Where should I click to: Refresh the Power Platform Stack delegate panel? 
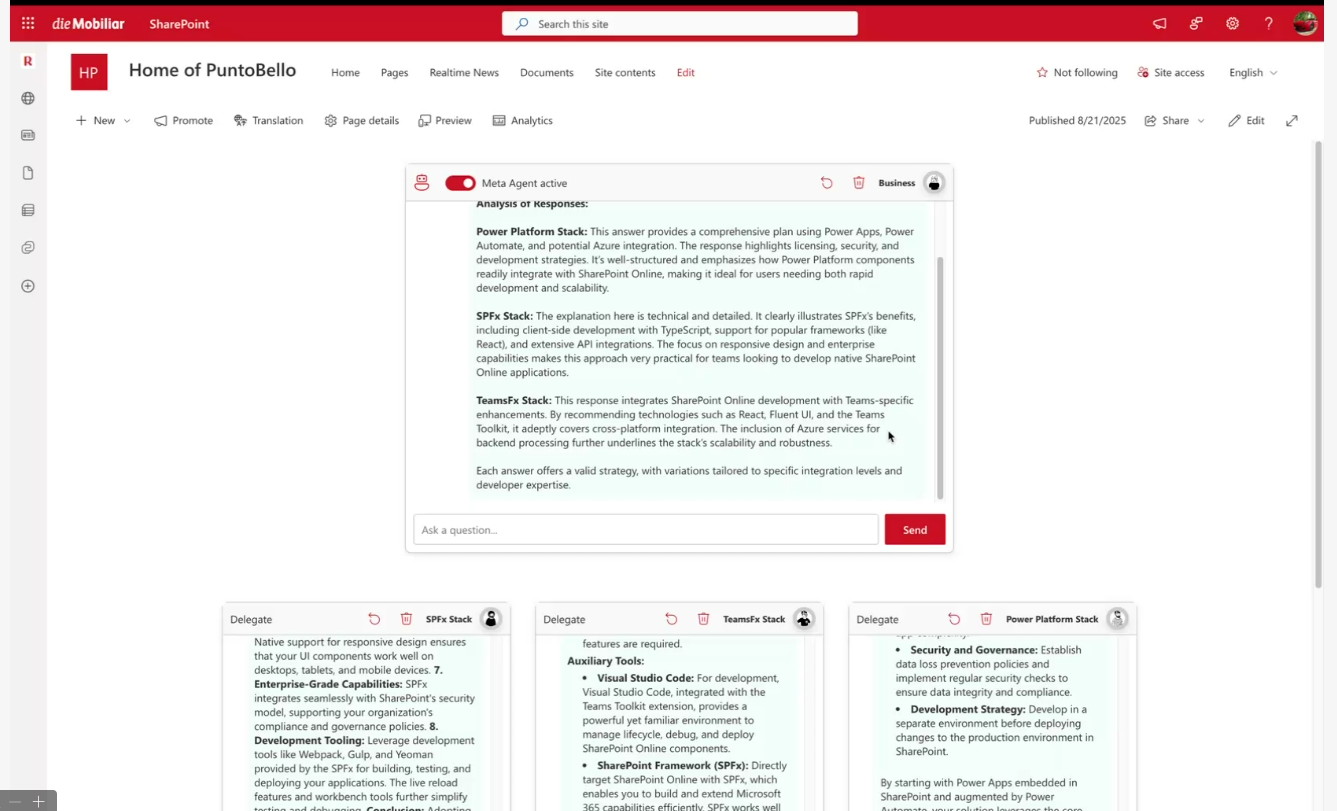coord(954,619)
